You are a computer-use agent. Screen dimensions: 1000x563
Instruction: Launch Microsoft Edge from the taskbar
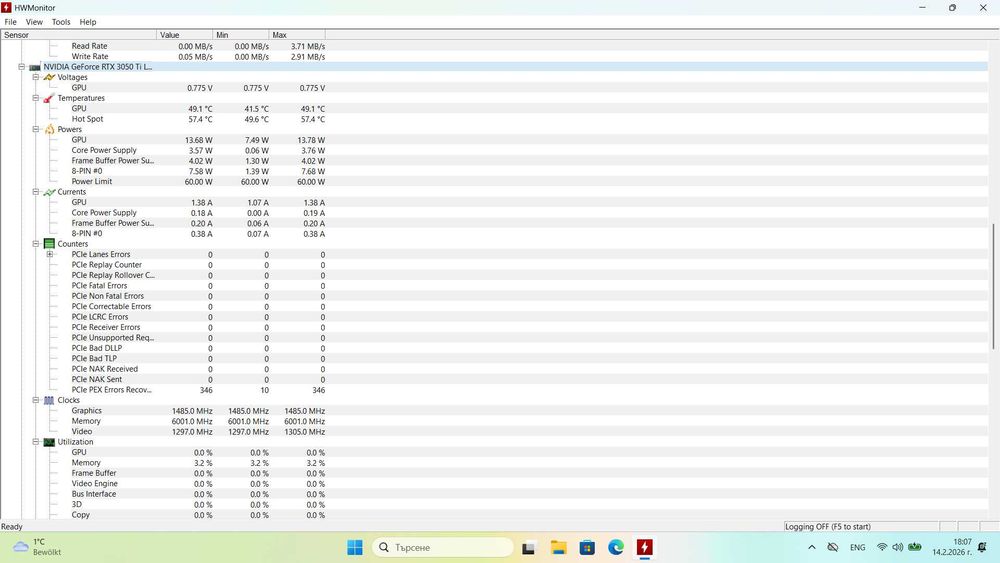click(x=615, y=547)
